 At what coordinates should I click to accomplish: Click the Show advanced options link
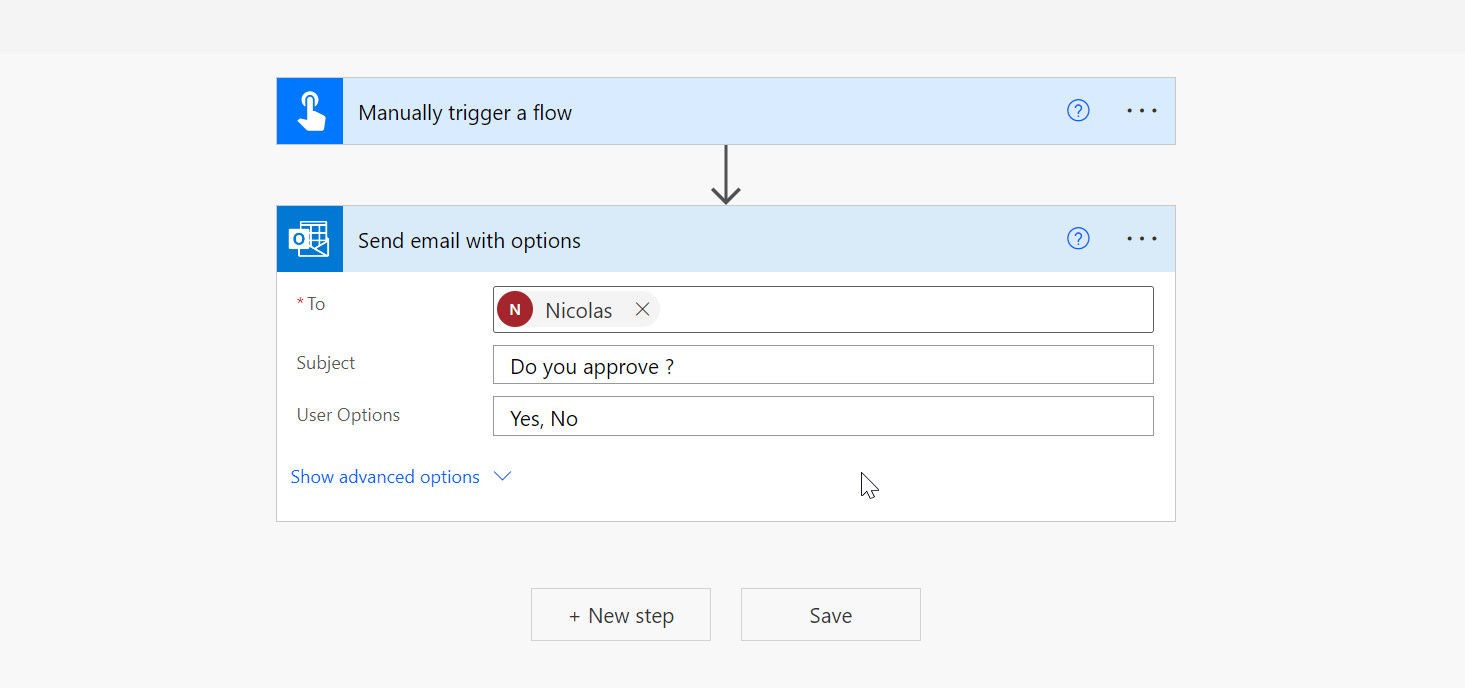[x=385, y=477]
